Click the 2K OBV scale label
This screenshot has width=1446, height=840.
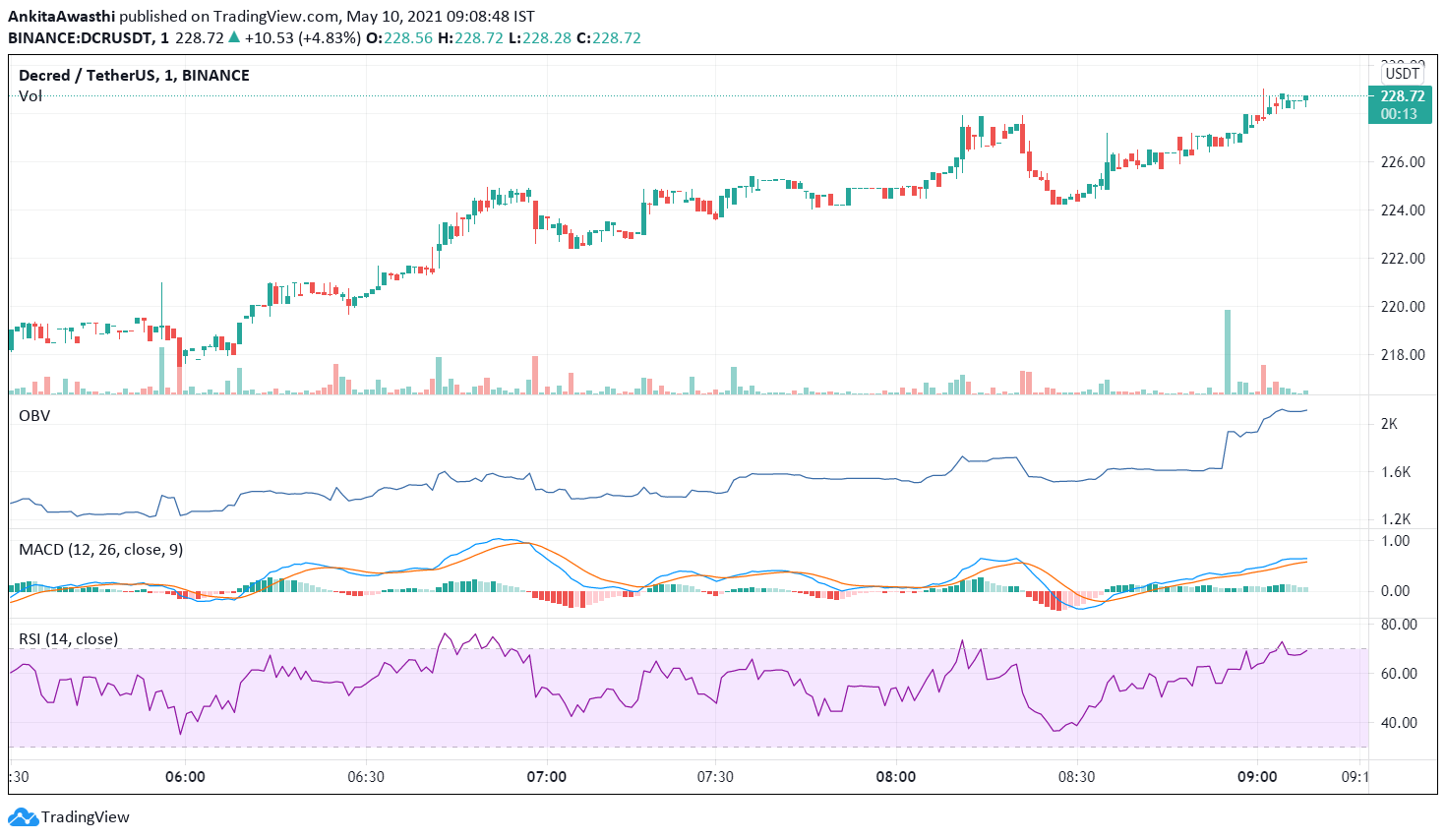(x=1389, y=424)
